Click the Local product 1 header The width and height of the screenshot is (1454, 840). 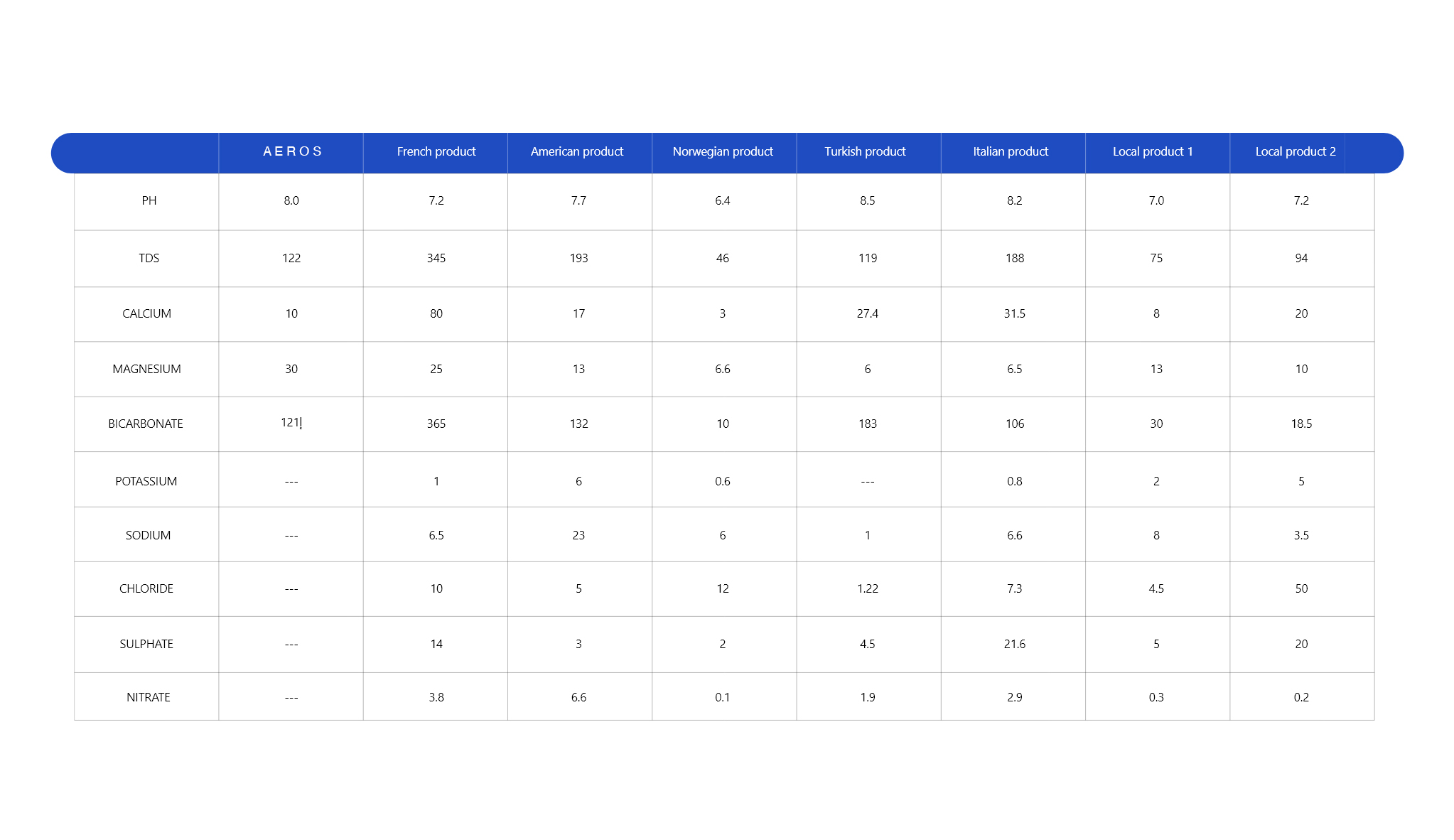pyautogui.click(x=1152, y=151)
